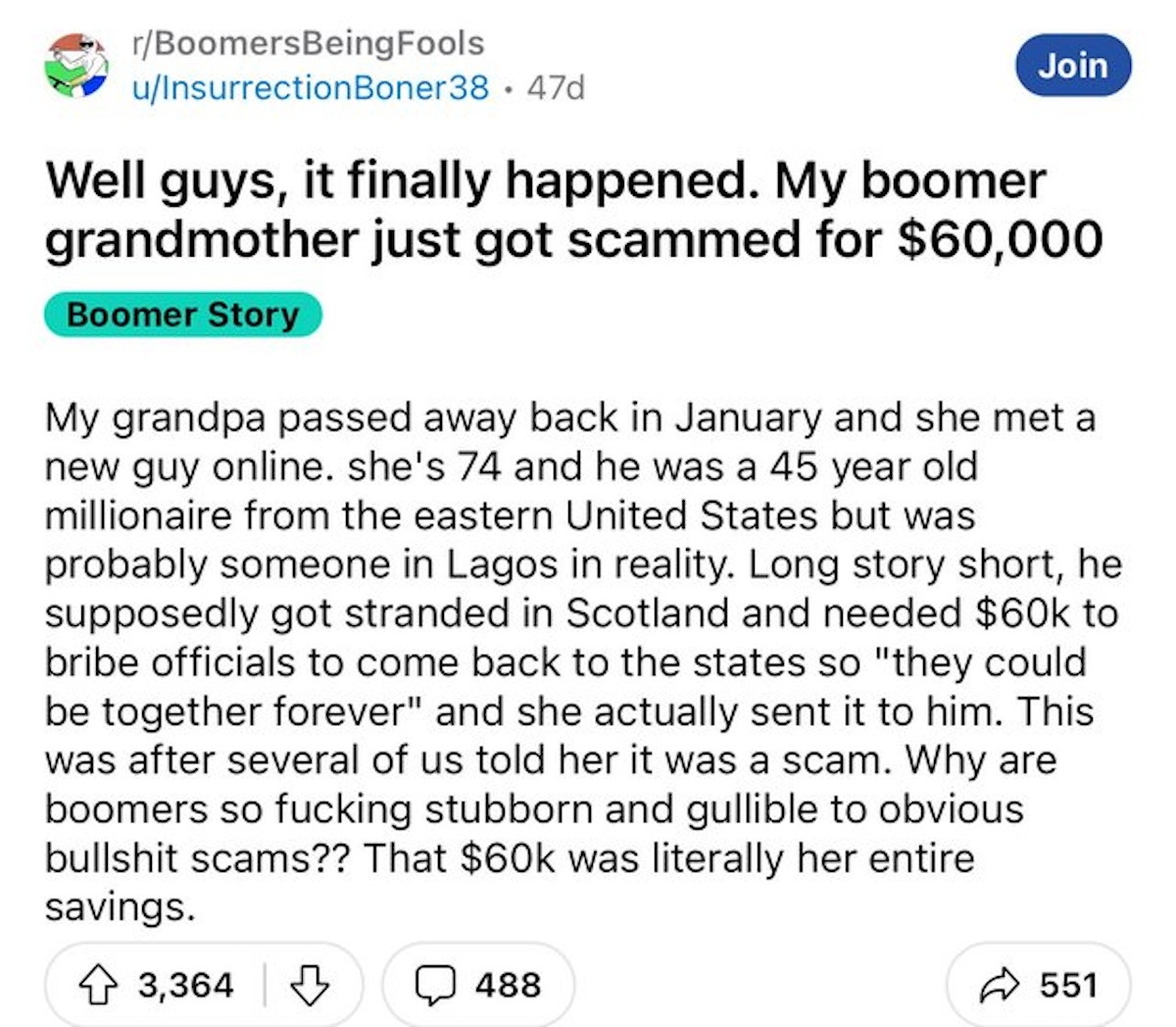Viewport: 1176px width, 1027px height.
Task: Click the word "savings." ending the post
Action: tap(120, 906)
